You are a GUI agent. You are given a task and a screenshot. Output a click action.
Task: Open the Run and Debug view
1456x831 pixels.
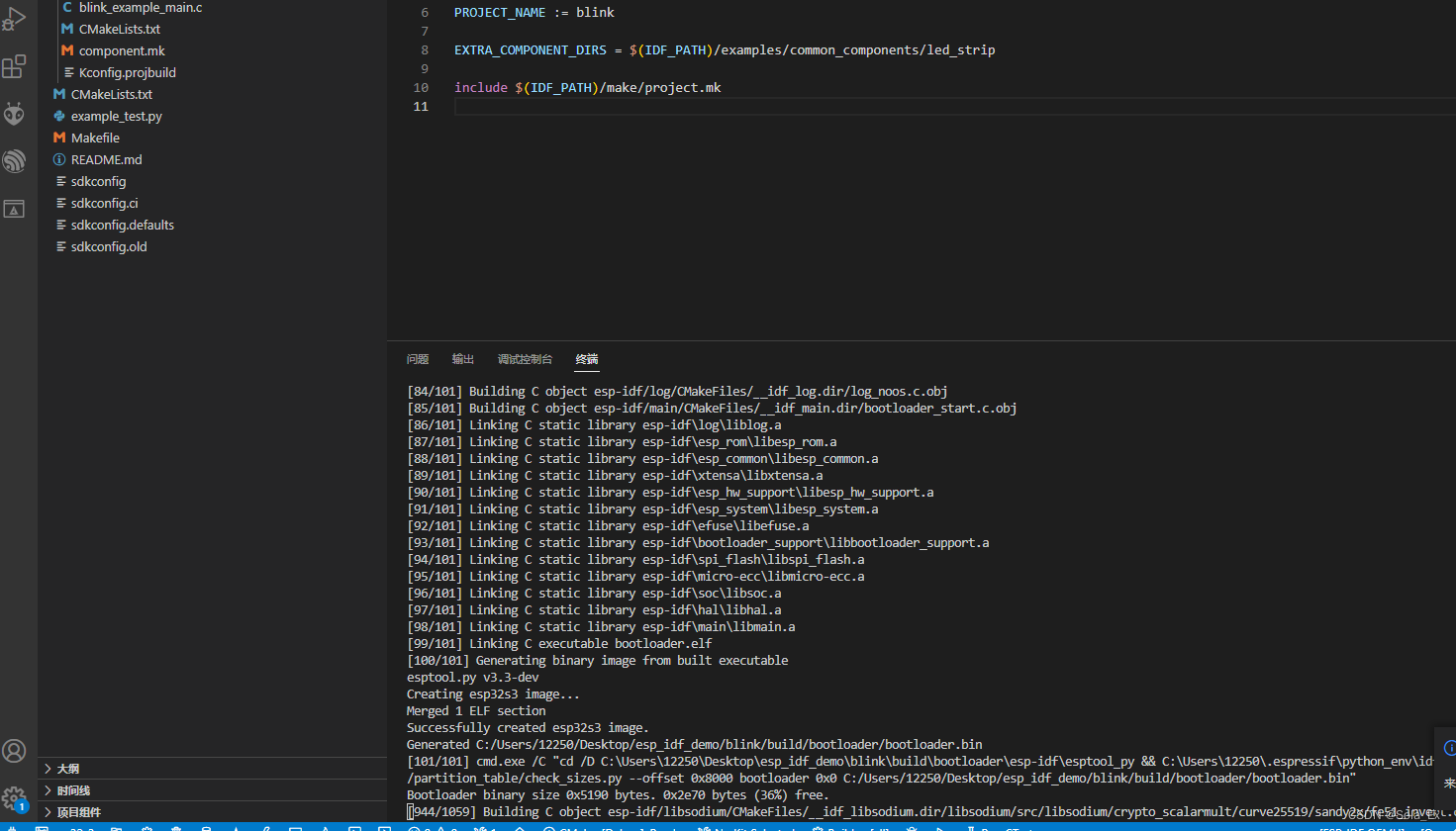click(x=14, y=19)
